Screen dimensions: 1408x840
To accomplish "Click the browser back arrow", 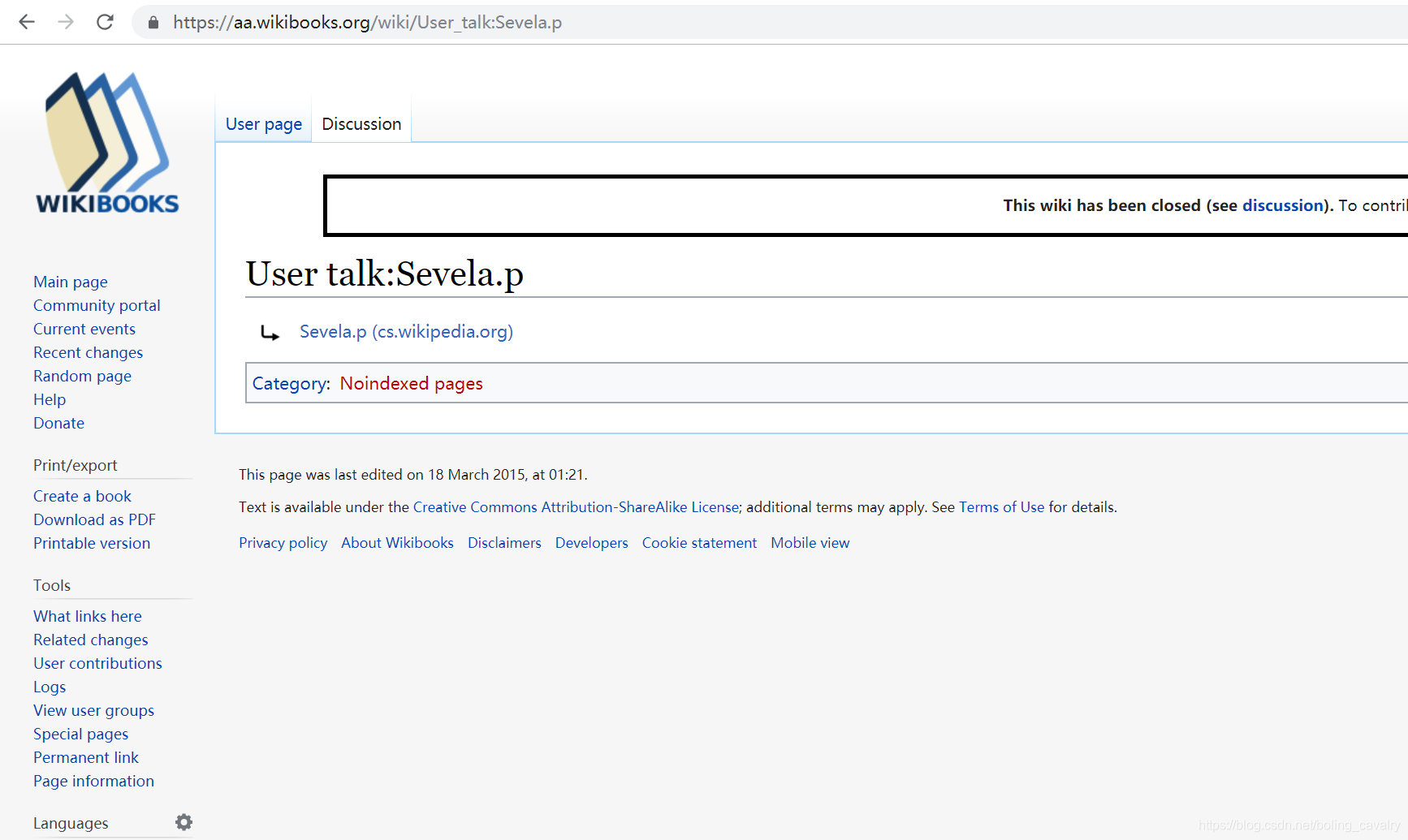I will tap(27, 22).
